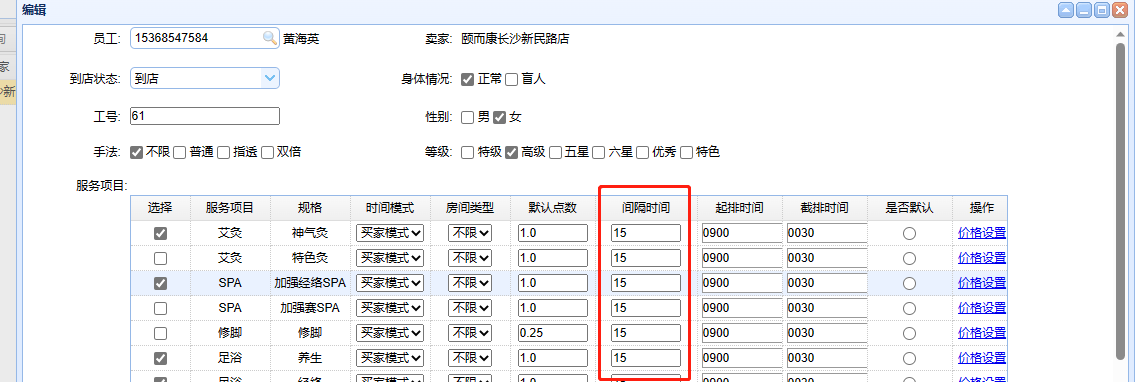Check the 盲人 checkbox
Screen dimensions: 1135x382
click(511, 80)
